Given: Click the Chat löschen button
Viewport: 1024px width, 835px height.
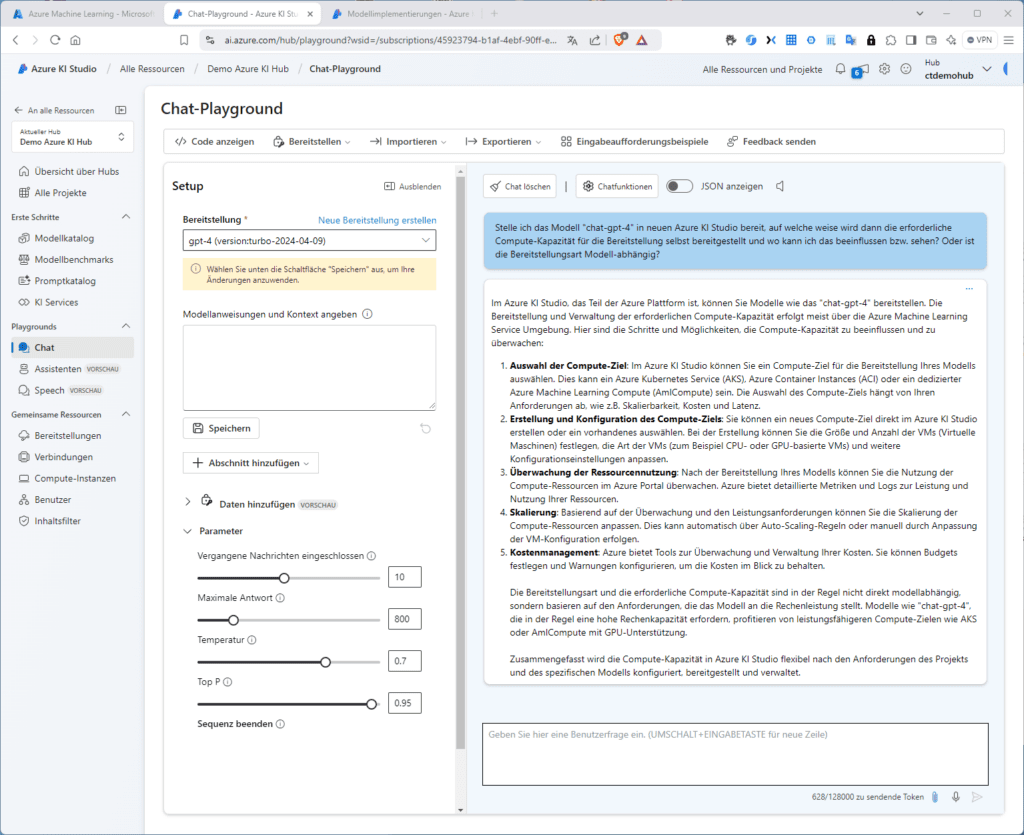Looking at the screenshot, I should point(520,186).
